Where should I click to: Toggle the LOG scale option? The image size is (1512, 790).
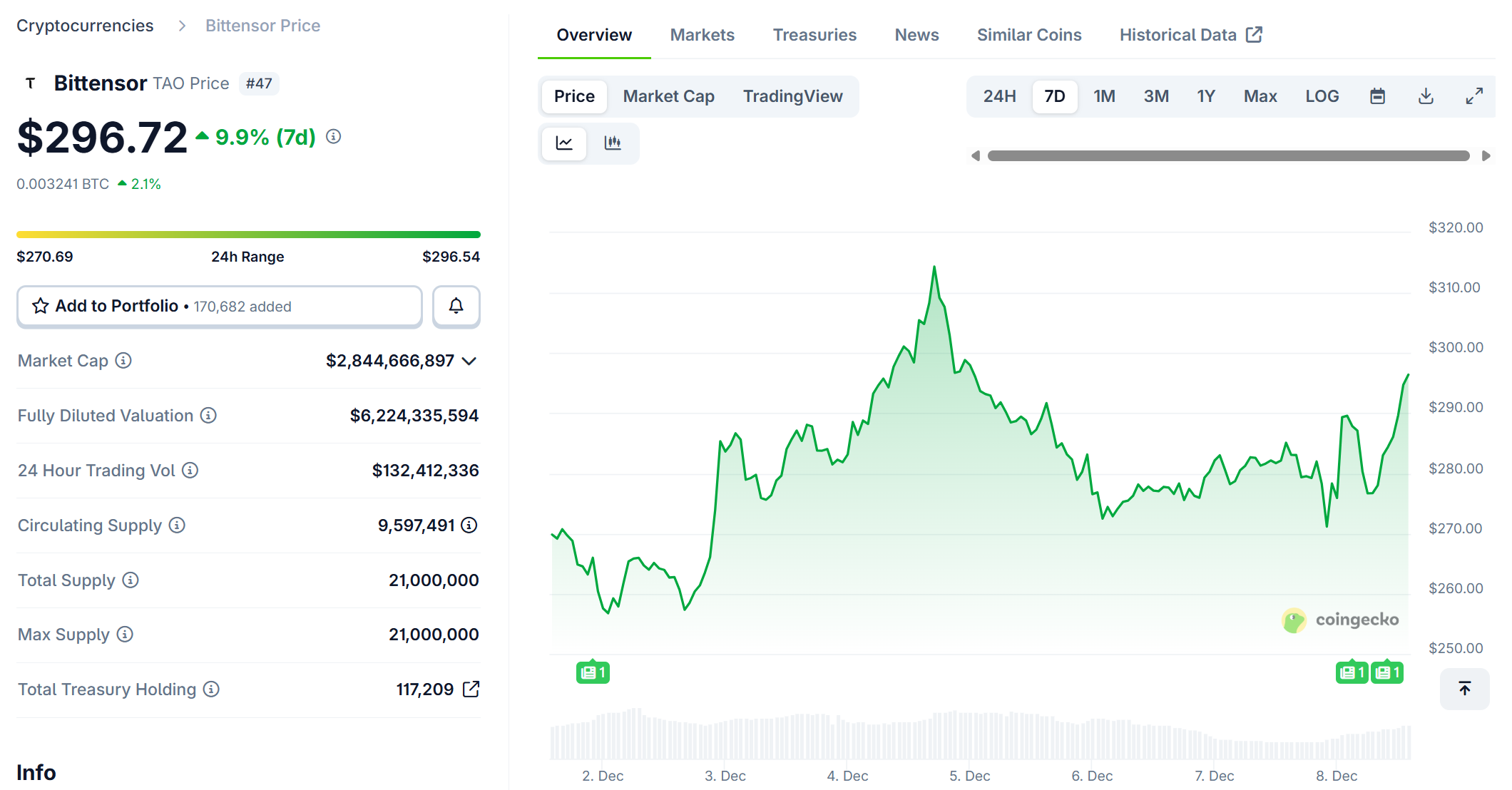(1322, 96)
